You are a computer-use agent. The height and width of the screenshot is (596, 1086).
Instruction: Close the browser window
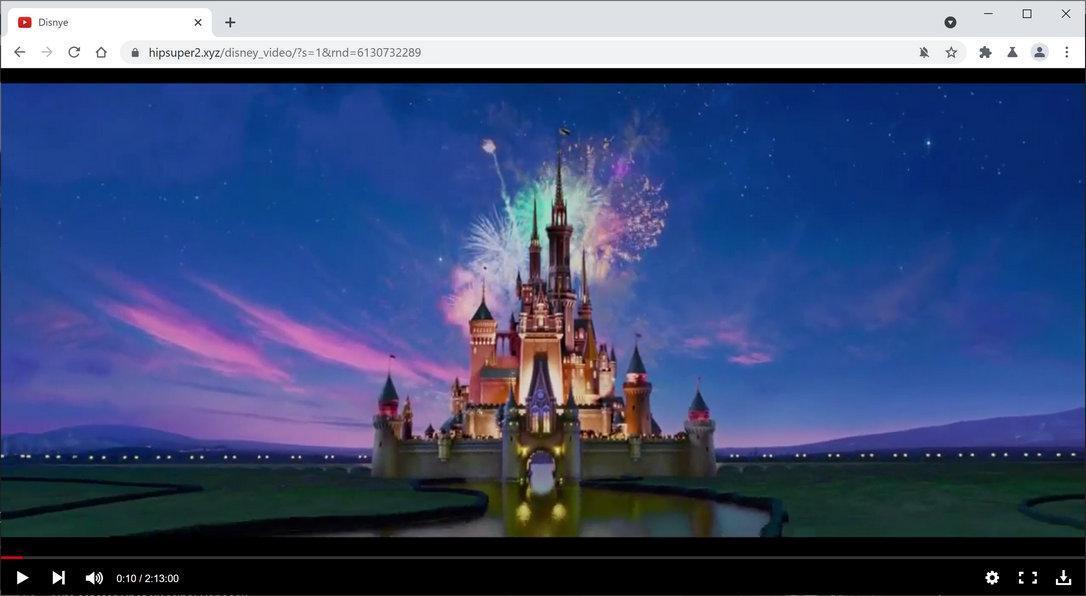[1066, 14]
